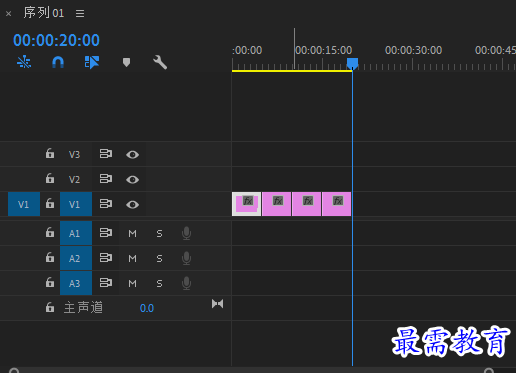
Task: Solo track A1
Action: click(159, 234)
